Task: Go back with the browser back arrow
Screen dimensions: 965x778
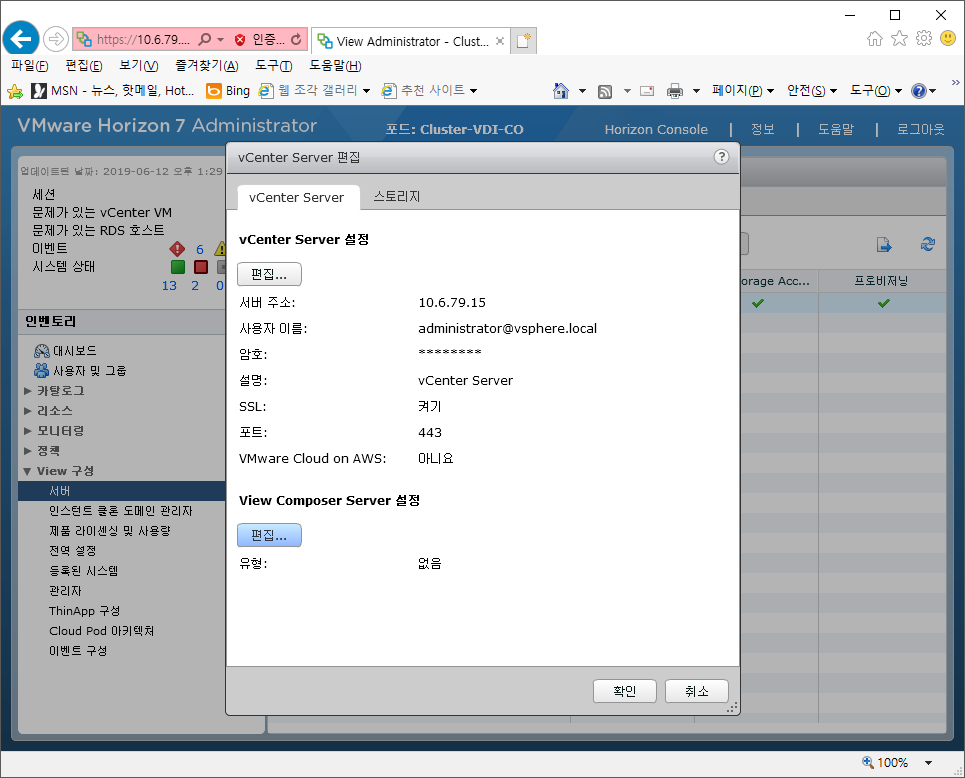Action: click(x=21, y=39)
